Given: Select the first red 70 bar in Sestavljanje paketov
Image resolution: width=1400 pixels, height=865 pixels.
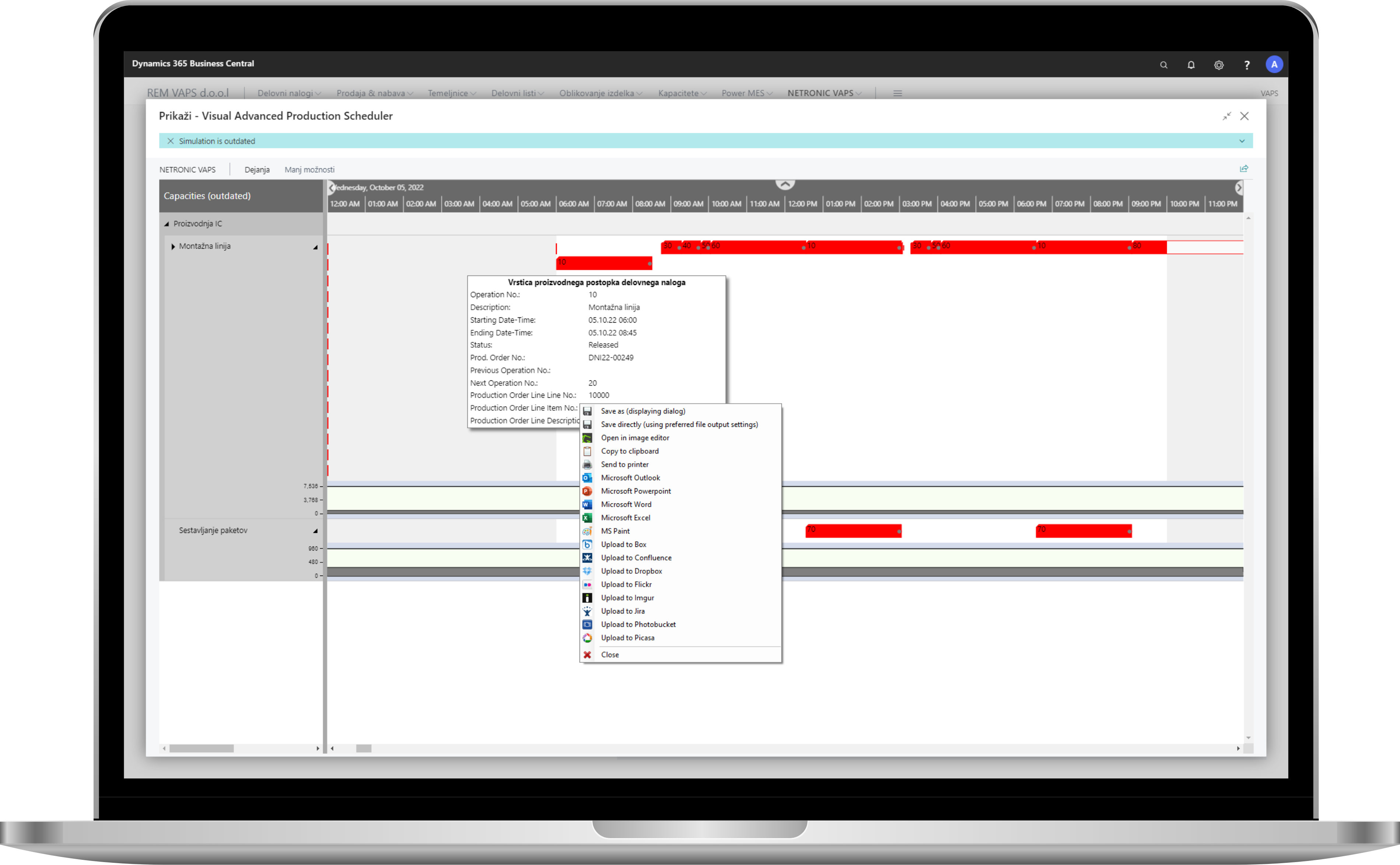Looking at the screenshot, I should tap(853, 531).
